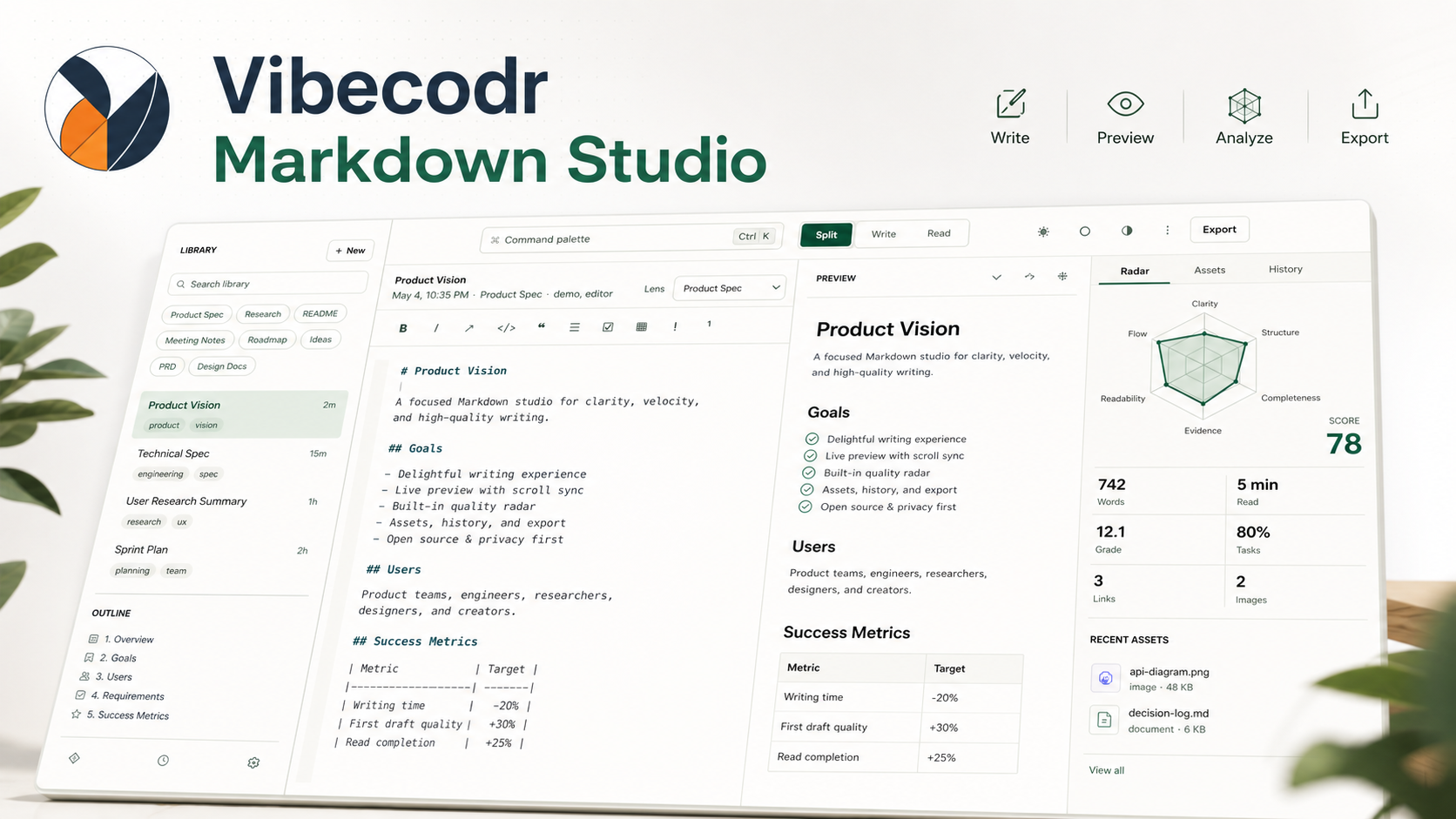Filter library by PRD tag
This screenshot has height=819, width=1456.
click(x=167, y=366)
